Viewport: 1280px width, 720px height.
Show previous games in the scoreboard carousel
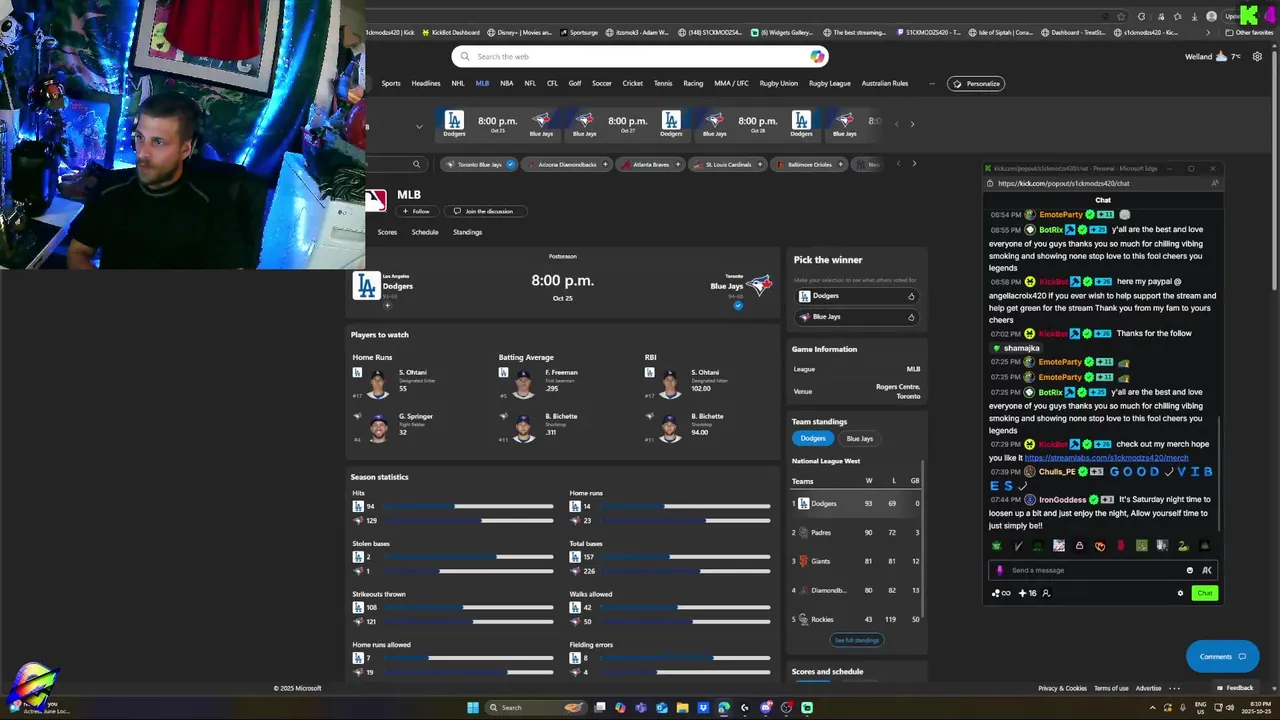tap(896, 124)
